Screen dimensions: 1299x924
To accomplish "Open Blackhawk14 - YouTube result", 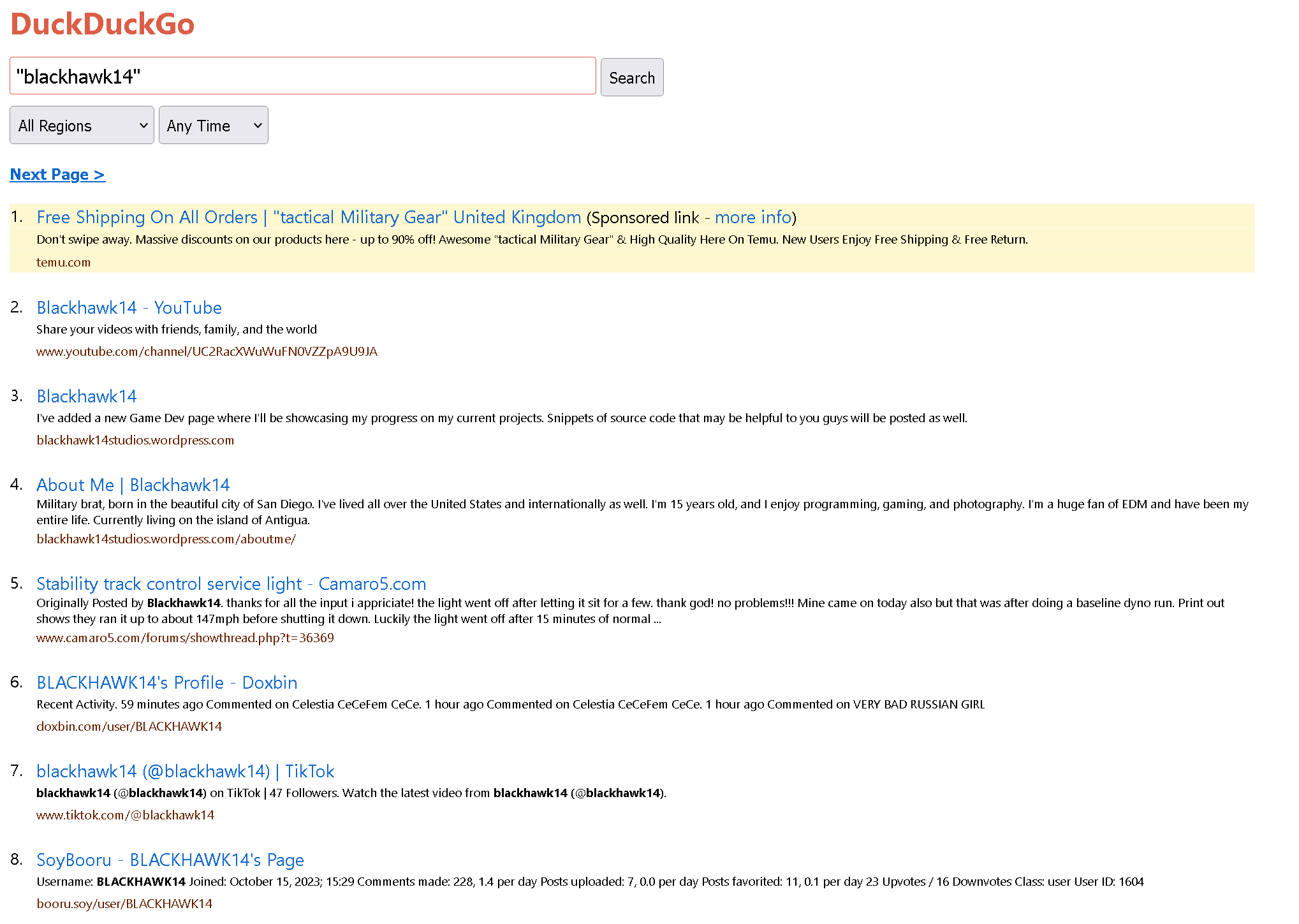I will [129, 307].
